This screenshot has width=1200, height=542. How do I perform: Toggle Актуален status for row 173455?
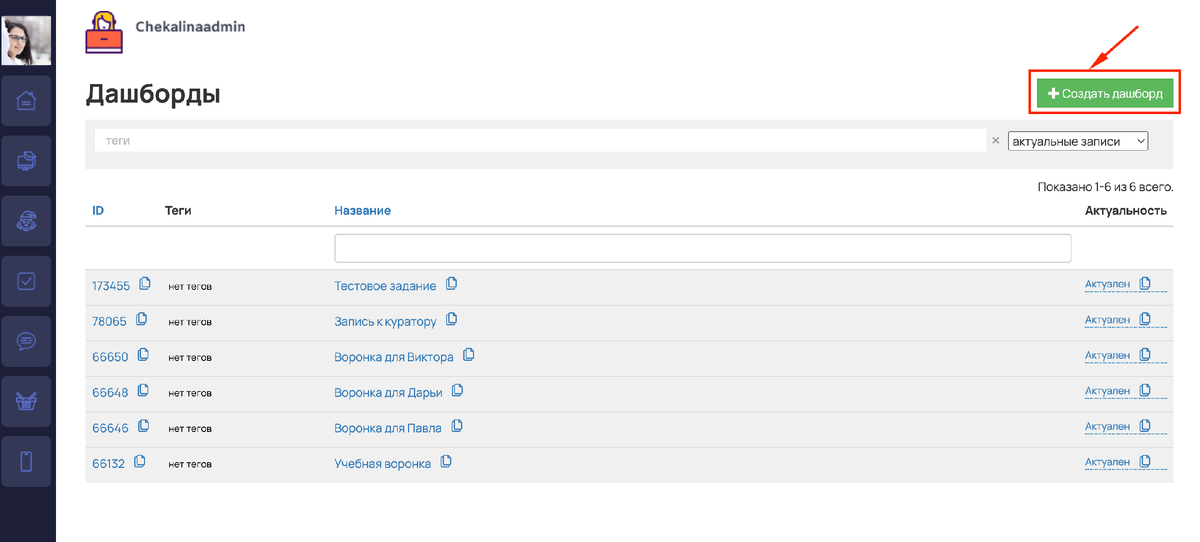coord(1107,284)
